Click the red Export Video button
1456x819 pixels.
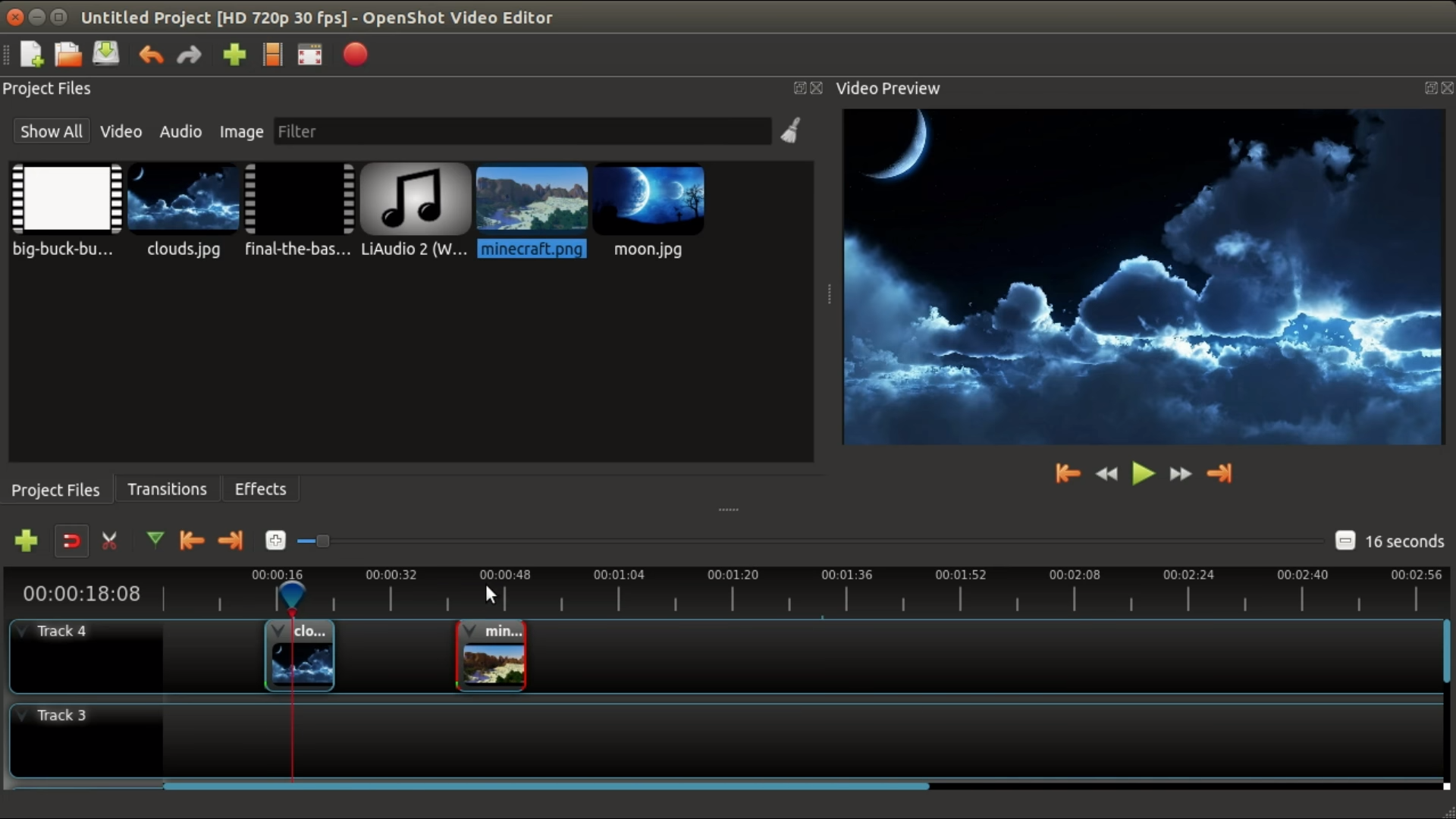[x=355, y=55]
